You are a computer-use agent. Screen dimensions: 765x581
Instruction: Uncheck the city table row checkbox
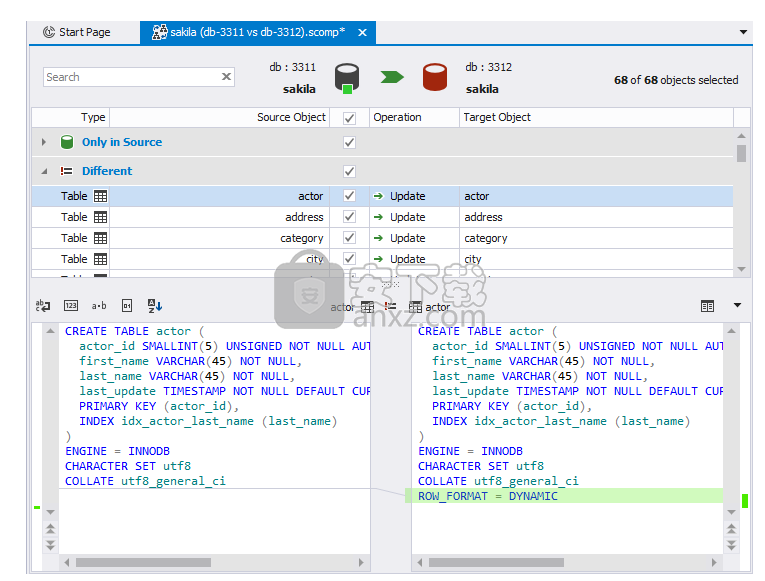pyautogui.click(x=349, y=259)
